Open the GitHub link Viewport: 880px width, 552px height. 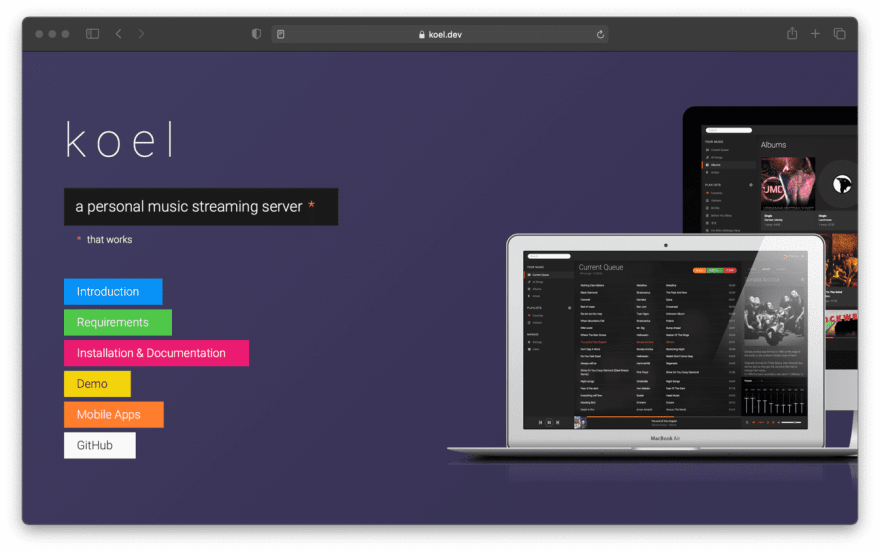(100, 445)
